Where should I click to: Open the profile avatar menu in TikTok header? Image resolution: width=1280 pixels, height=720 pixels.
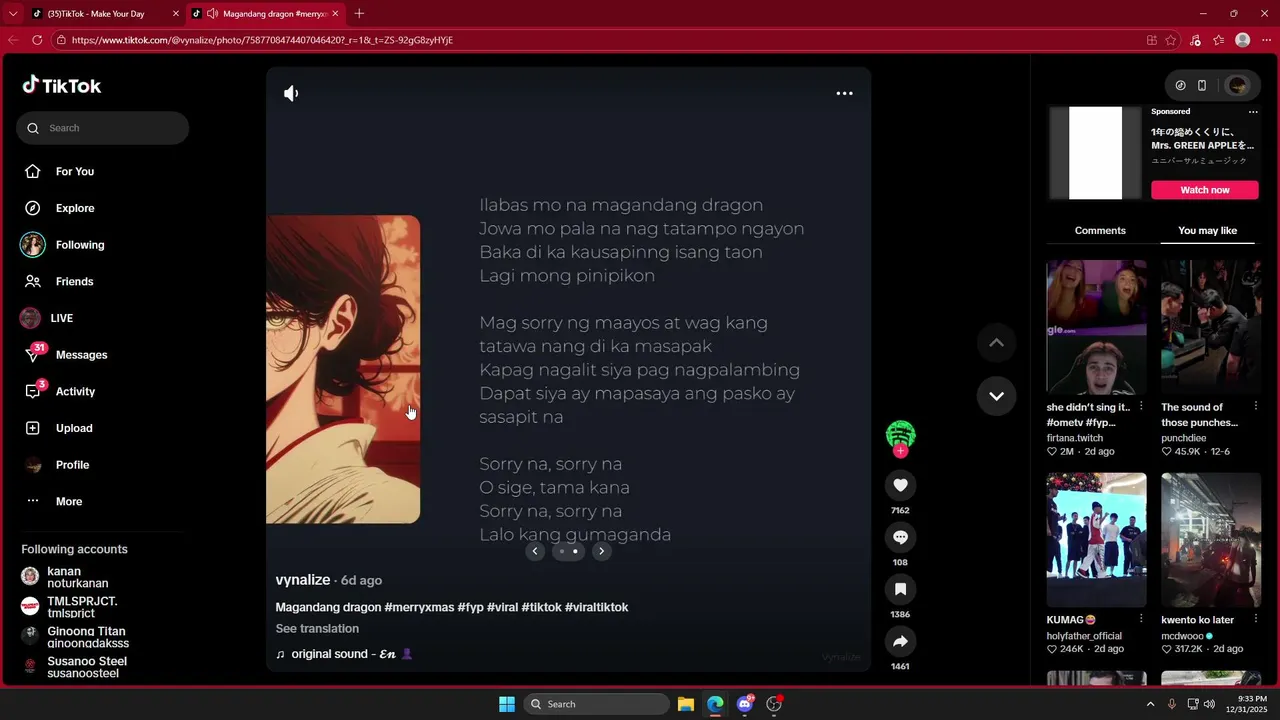pos(1238,86)
